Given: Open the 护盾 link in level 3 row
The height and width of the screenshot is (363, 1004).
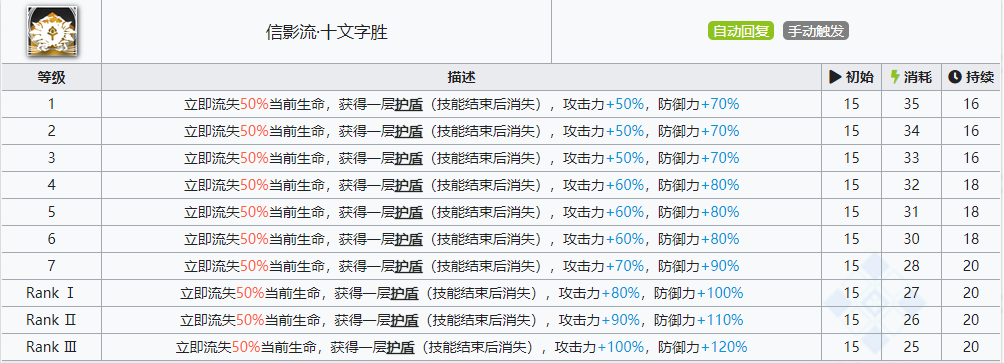Looking at the screenshot, I should click(x=409, y=158).
